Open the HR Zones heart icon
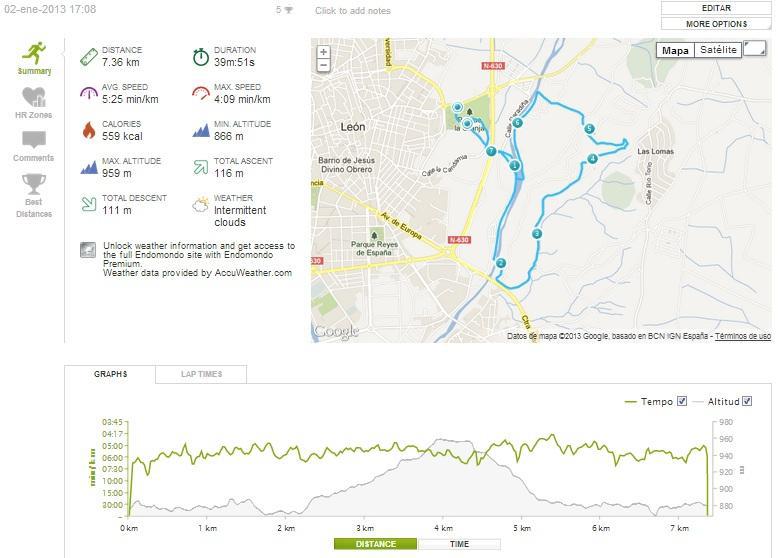The image size is (782, 558). 34,97
